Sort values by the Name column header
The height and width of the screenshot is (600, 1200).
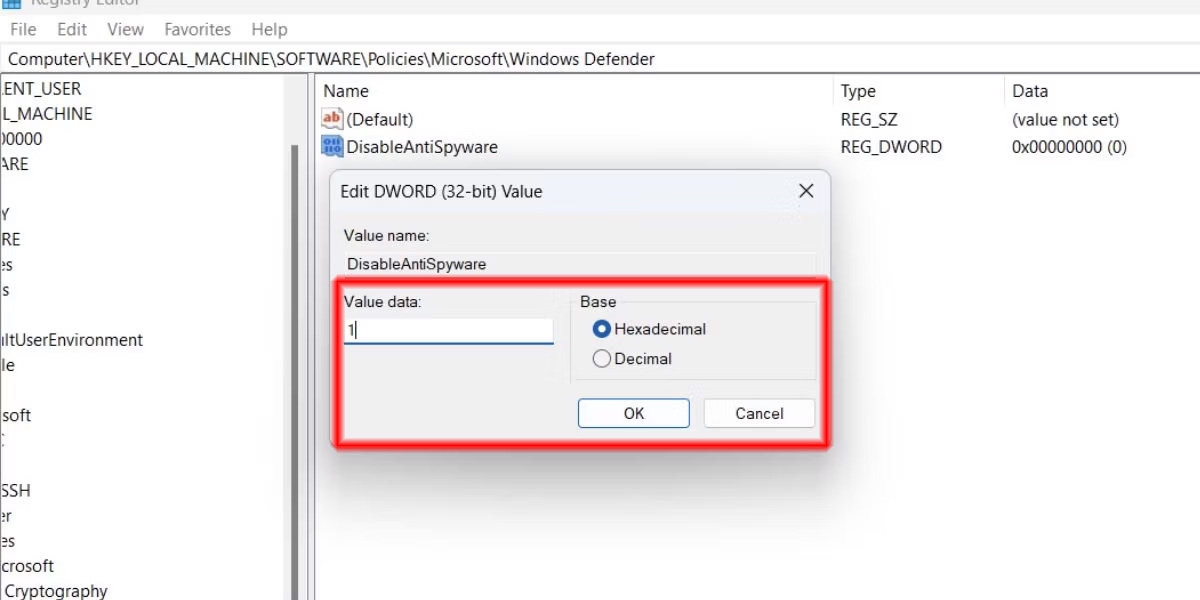coord(345,90)
